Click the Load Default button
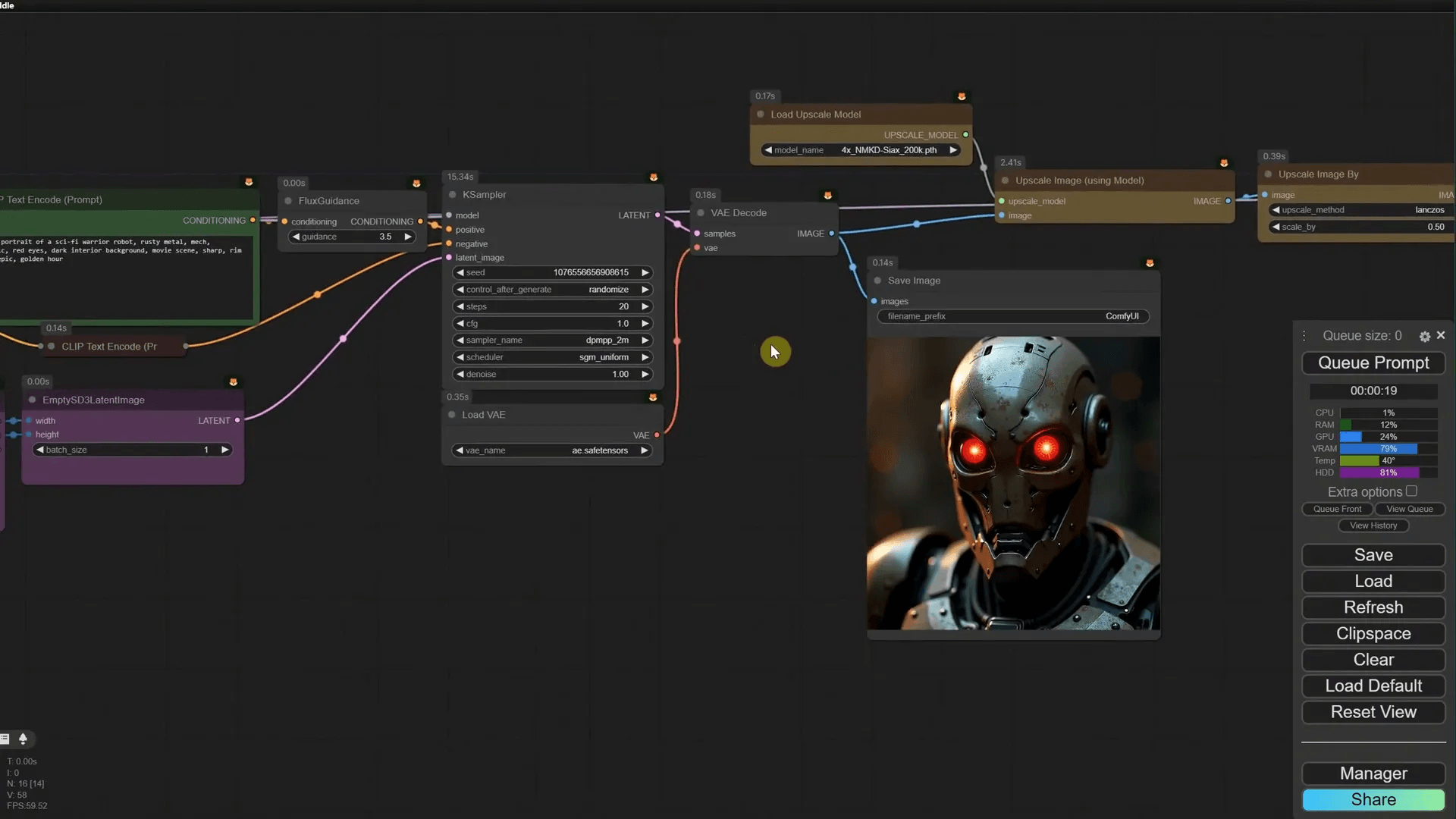The image size is (1456, 819). 1373,686
